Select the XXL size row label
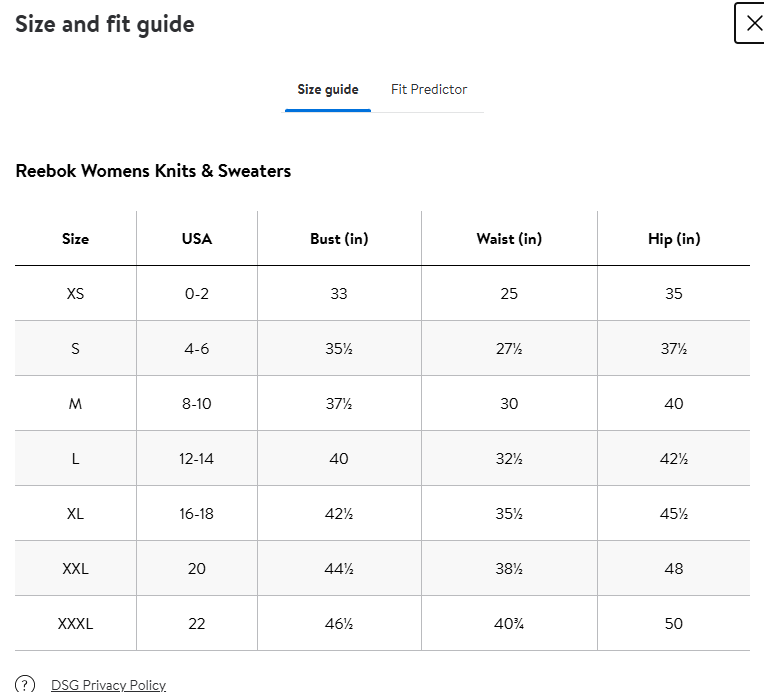Screen dimensions: 764x692 point(75,569)
